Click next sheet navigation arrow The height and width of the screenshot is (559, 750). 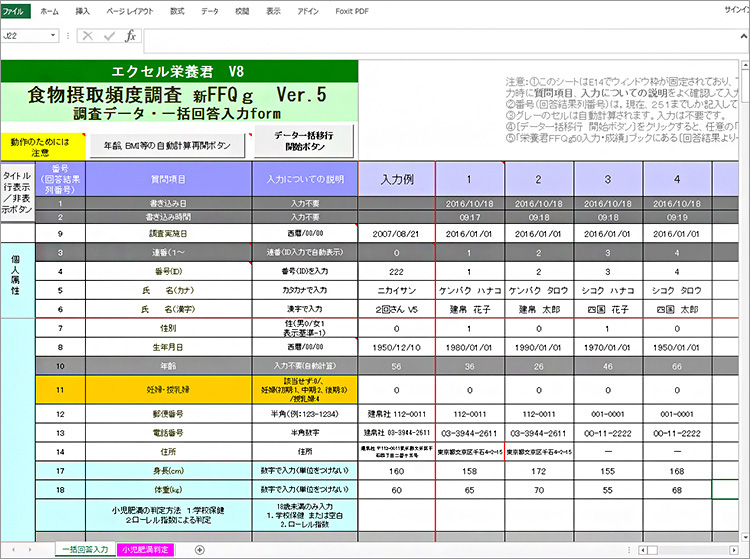pyautogui.click(x=30, y=550)
